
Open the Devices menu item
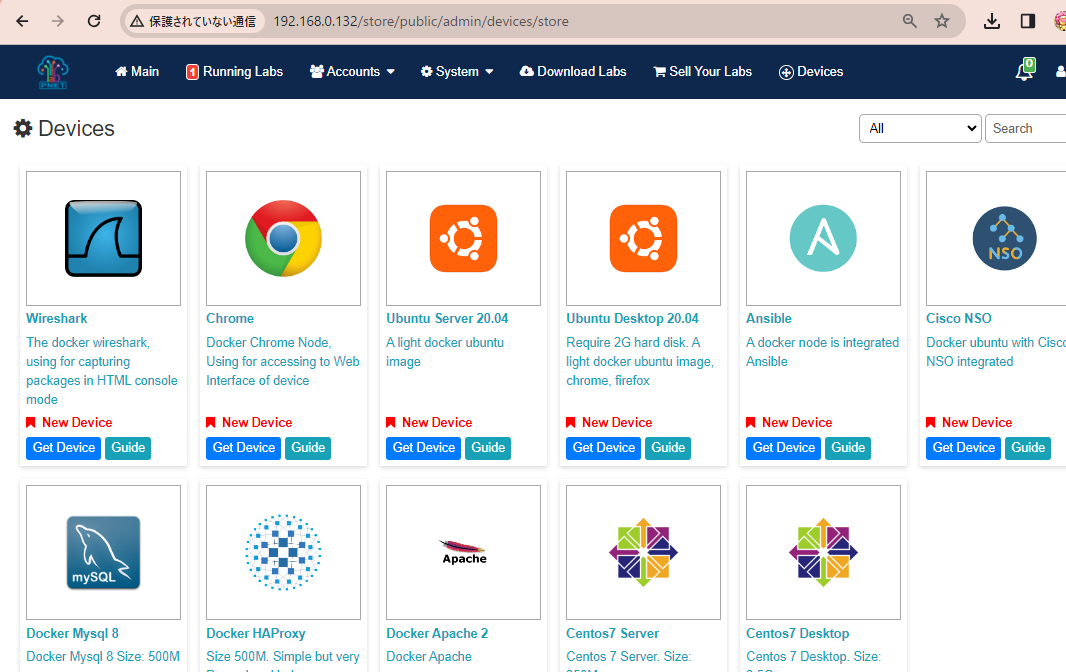811,71
